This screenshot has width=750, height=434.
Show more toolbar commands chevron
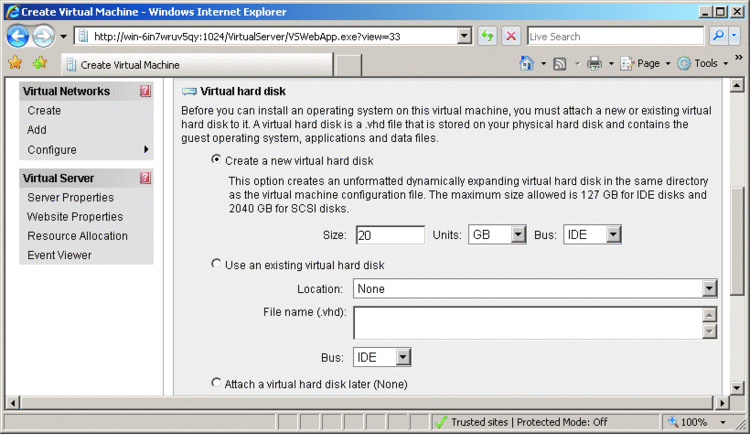pos(739,57)
